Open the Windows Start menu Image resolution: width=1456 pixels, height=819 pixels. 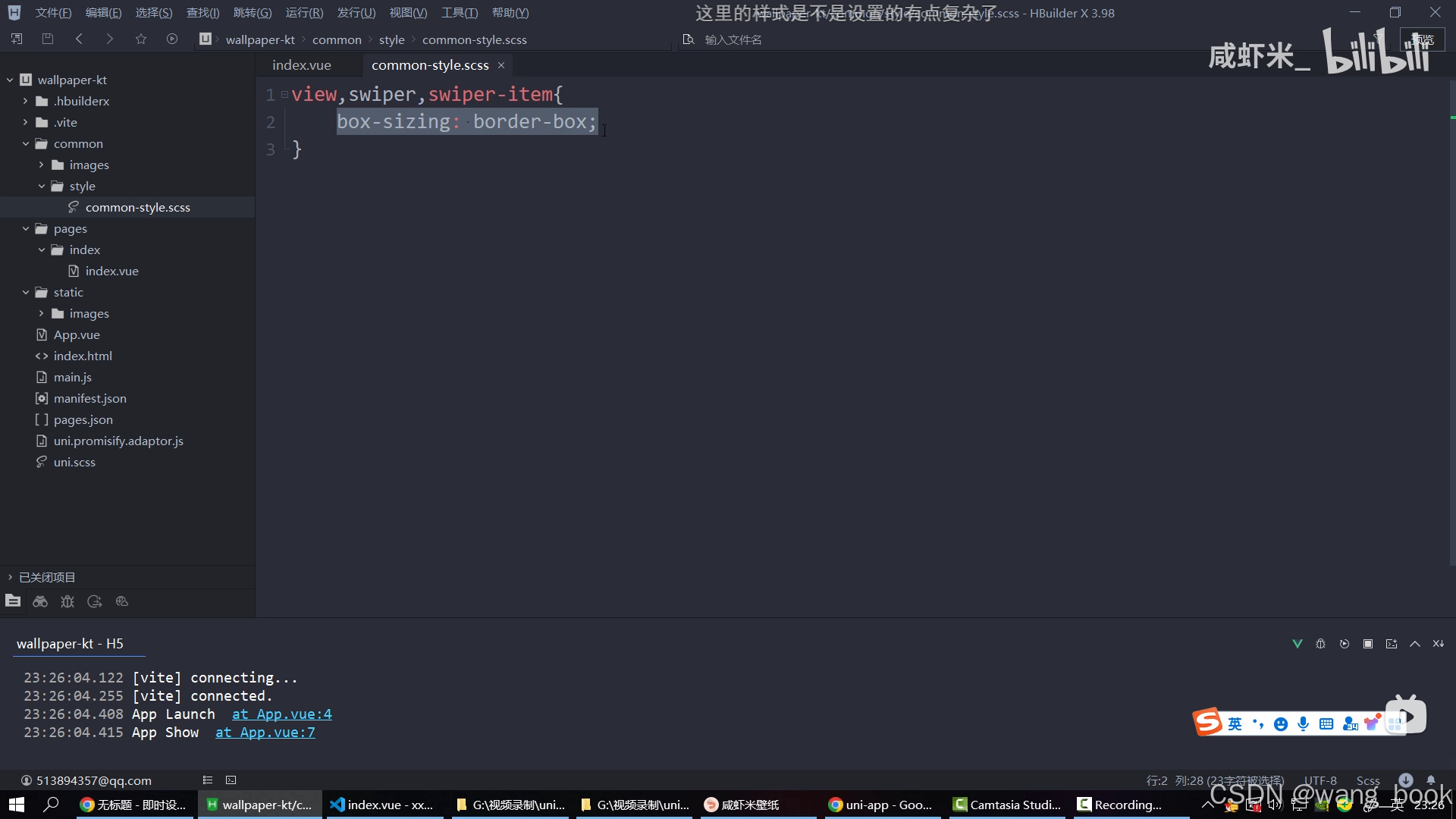click(x=17, y=805)
